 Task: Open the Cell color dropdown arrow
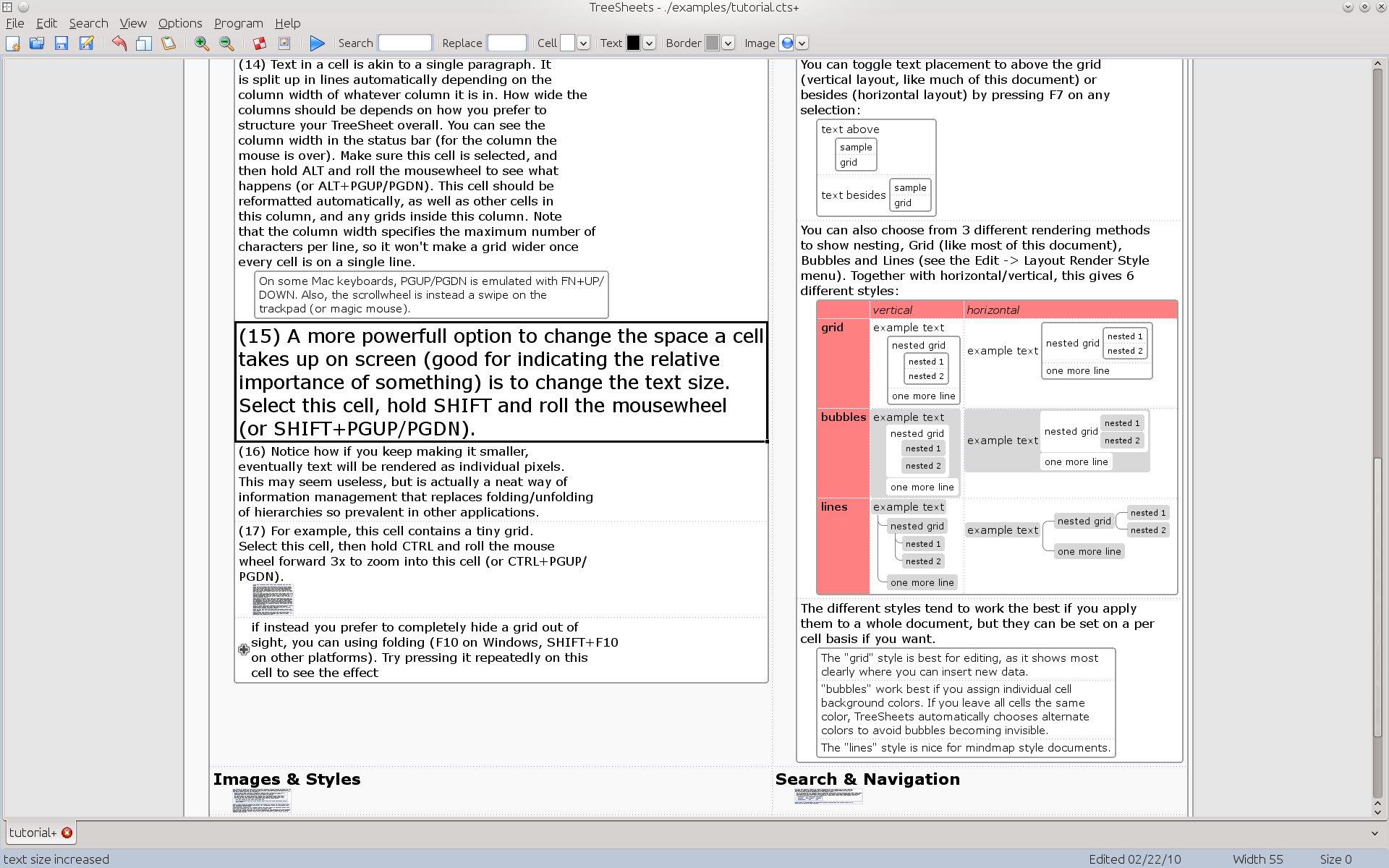[584, 43]
